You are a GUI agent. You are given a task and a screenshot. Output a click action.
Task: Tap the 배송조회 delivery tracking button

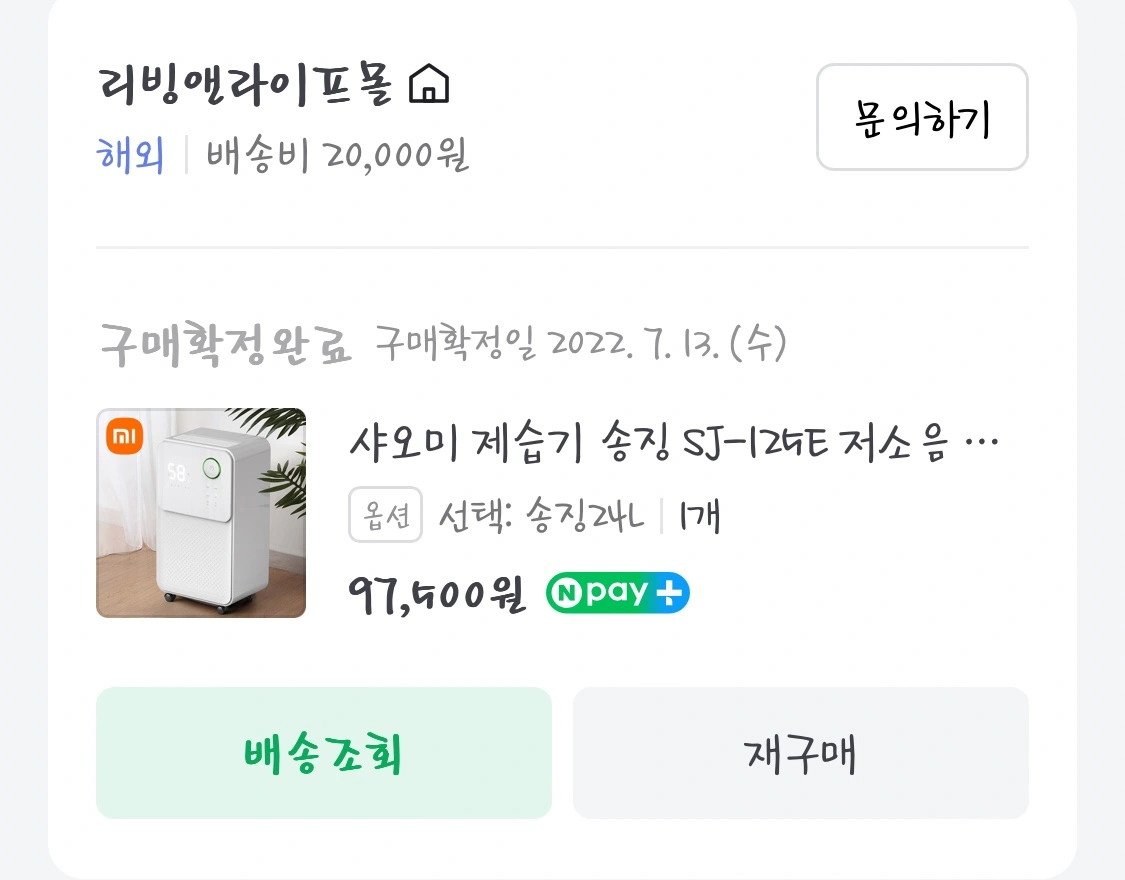pyautogui.click(x=323, y=753)
